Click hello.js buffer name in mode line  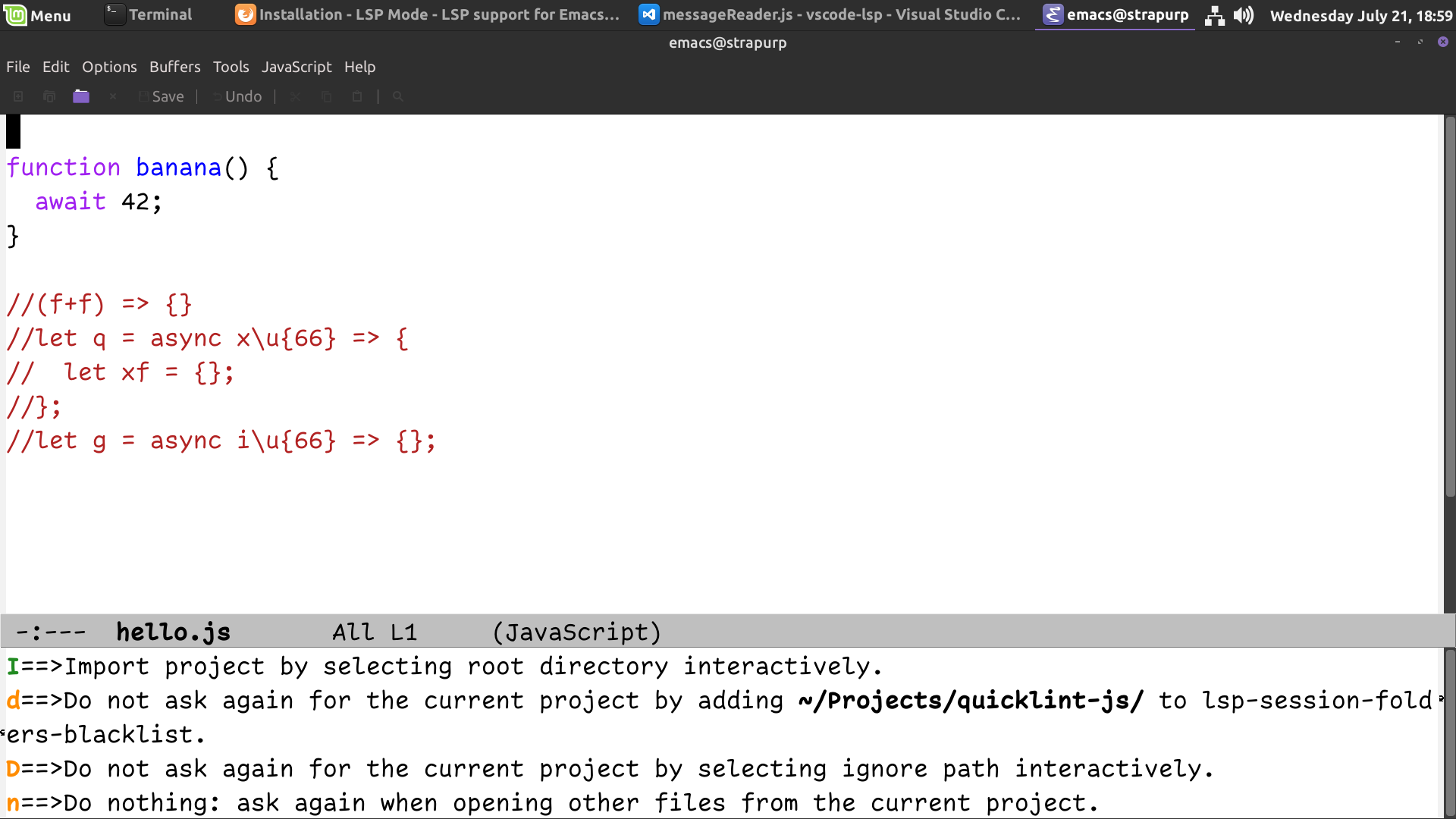(174, 632)
